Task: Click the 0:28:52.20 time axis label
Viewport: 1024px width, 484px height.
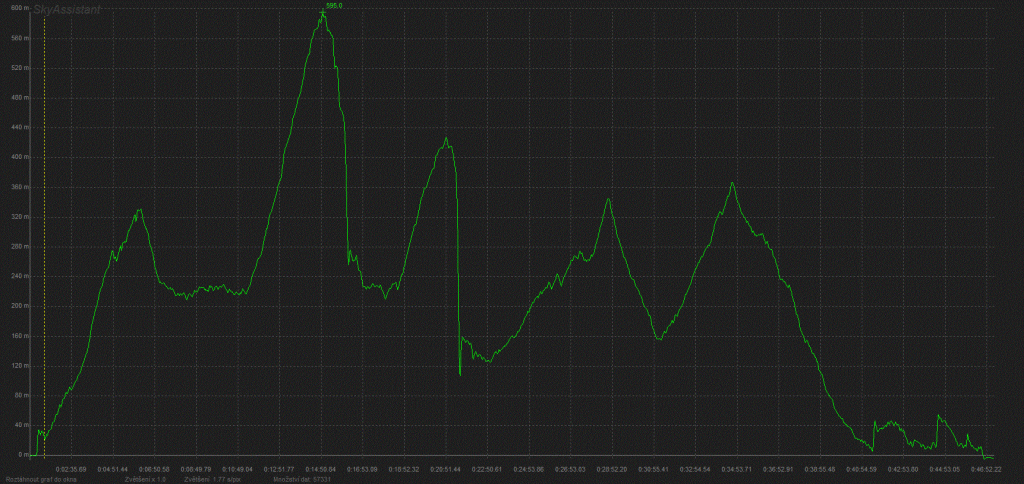Action: (611, 468)
